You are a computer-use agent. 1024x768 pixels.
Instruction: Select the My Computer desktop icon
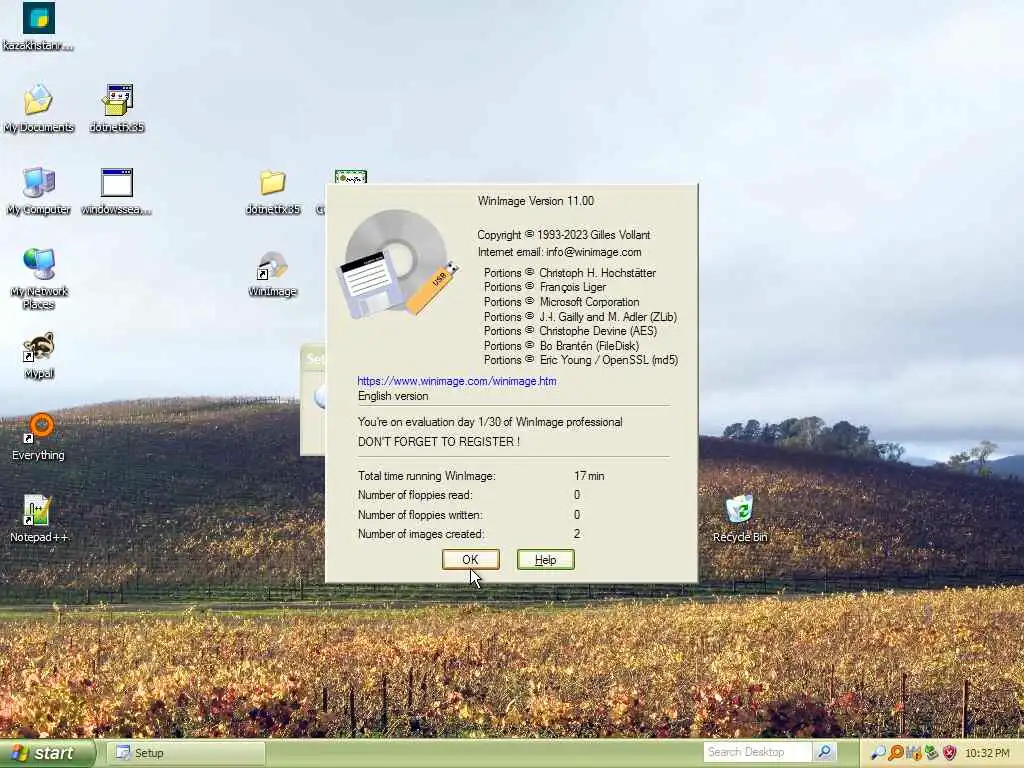coord(39,191)
